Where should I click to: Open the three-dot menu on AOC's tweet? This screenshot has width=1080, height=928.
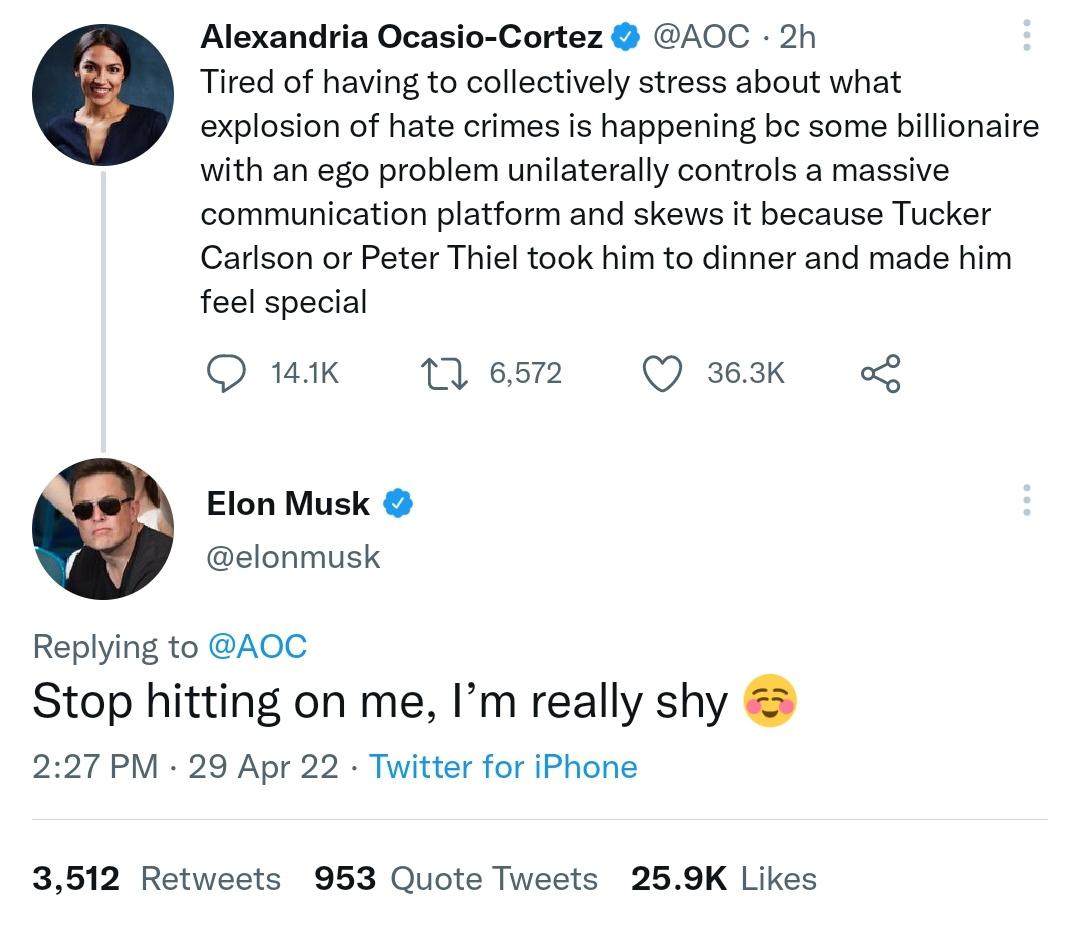tap(1026, 37)
